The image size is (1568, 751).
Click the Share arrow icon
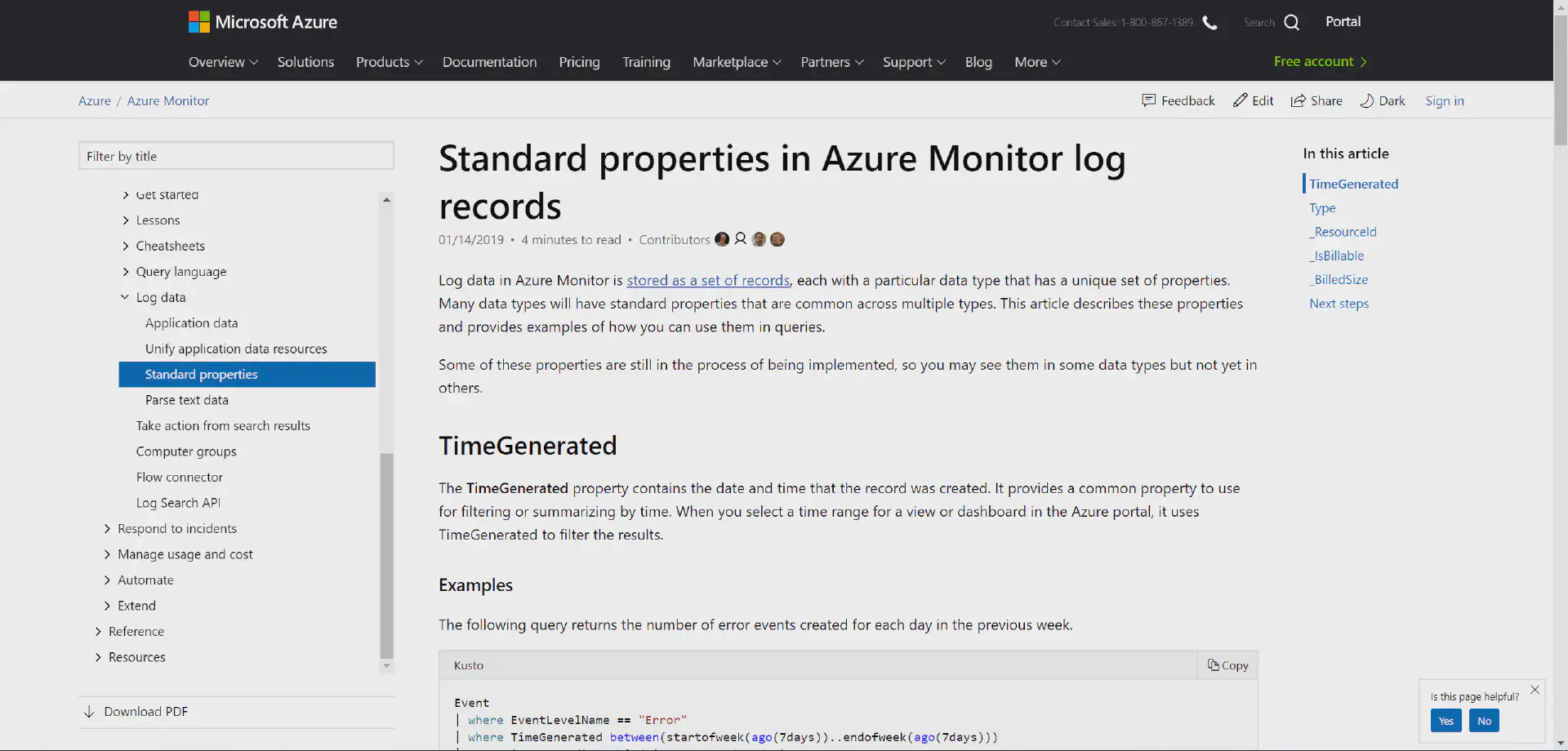(1298, 100)
